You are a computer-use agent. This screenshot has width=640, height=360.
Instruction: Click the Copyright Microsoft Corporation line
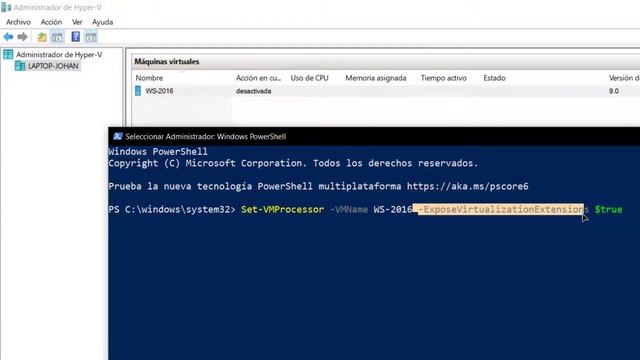(x=293, y=163)
